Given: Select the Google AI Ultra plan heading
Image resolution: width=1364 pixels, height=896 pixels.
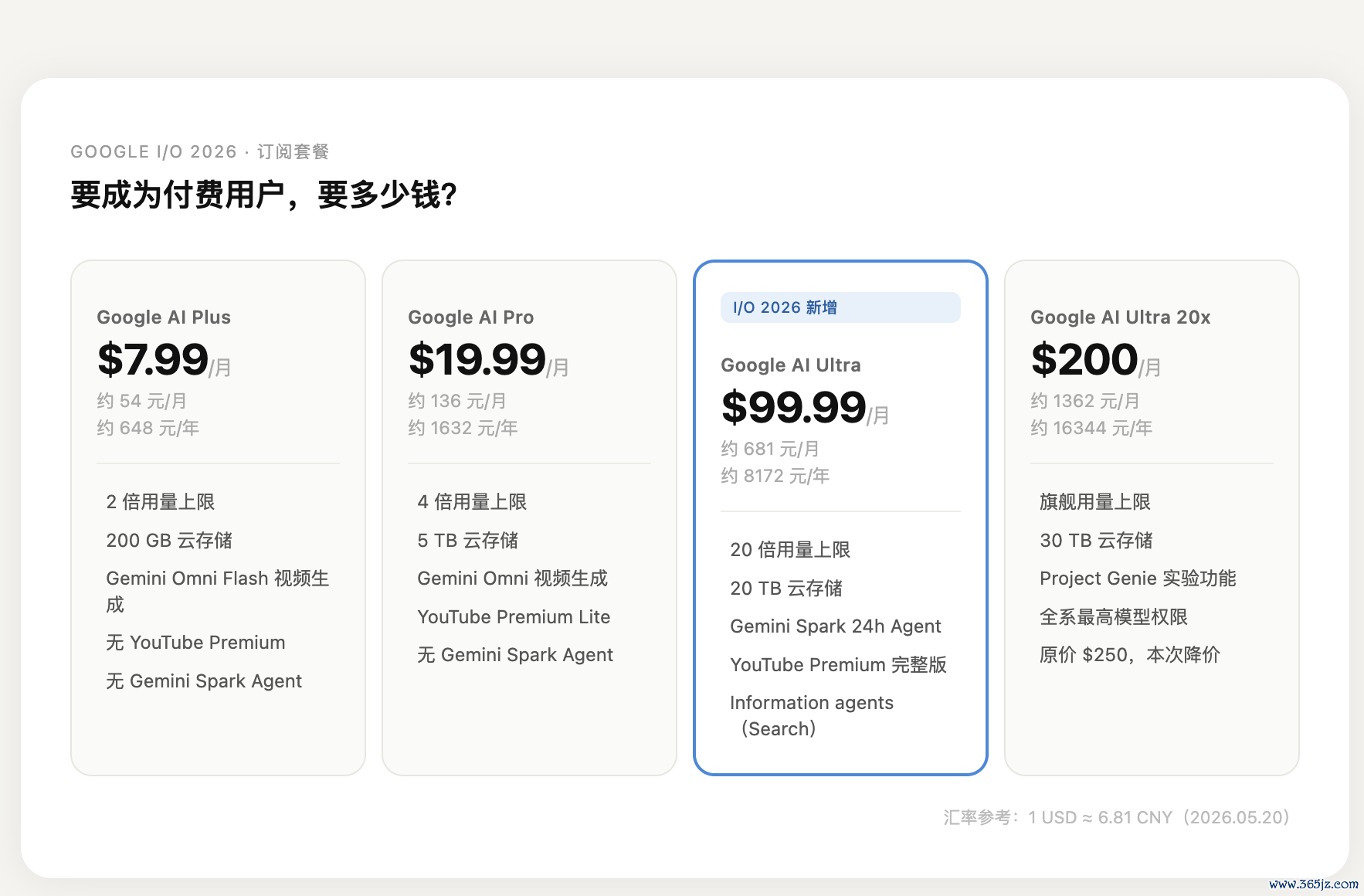Looking at the screenshot, I should tap(790, 365).
